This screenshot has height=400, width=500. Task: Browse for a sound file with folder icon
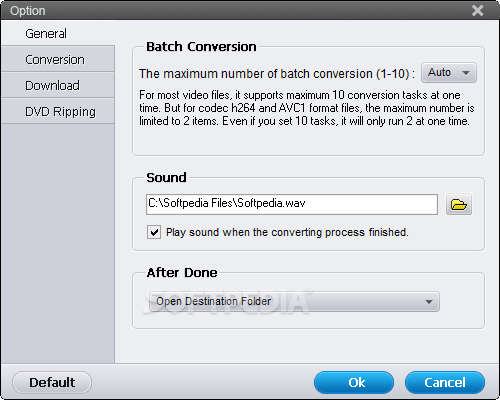459,204
